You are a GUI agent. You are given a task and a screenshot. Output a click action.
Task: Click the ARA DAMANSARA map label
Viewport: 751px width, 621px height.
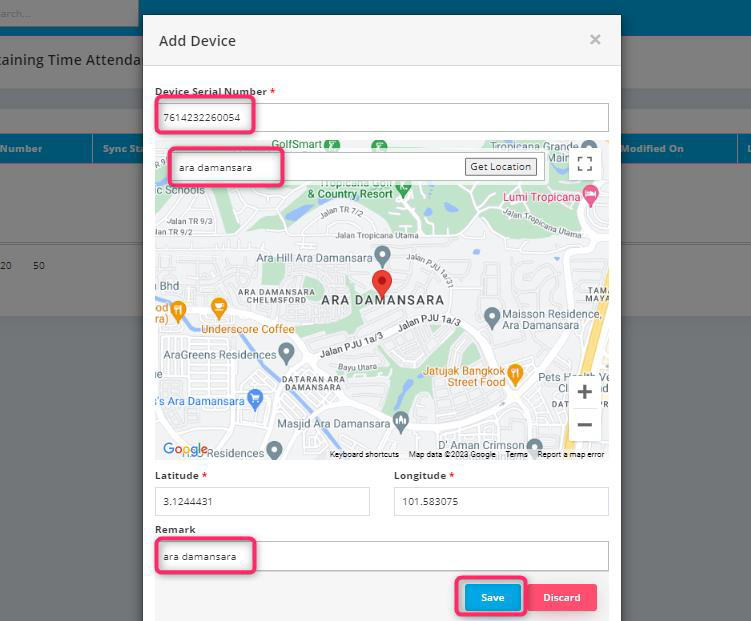(382, 300)
